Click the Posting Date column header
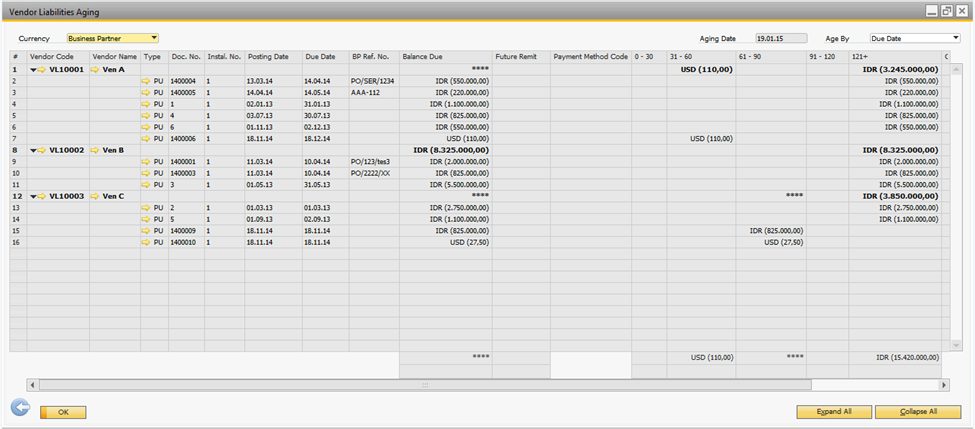The image size is (975, 429). (274, 57)
